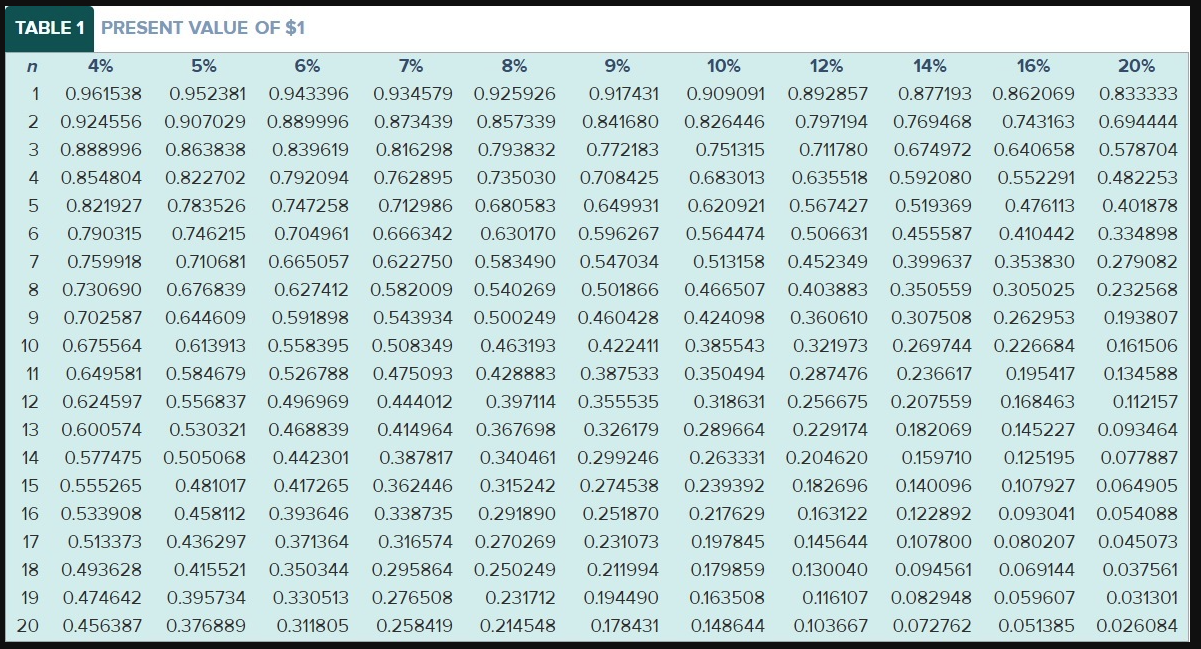Click the 20% column header
This screenshot has height=649, width=1201.
pyautogui.click(x=1137, y=66)
